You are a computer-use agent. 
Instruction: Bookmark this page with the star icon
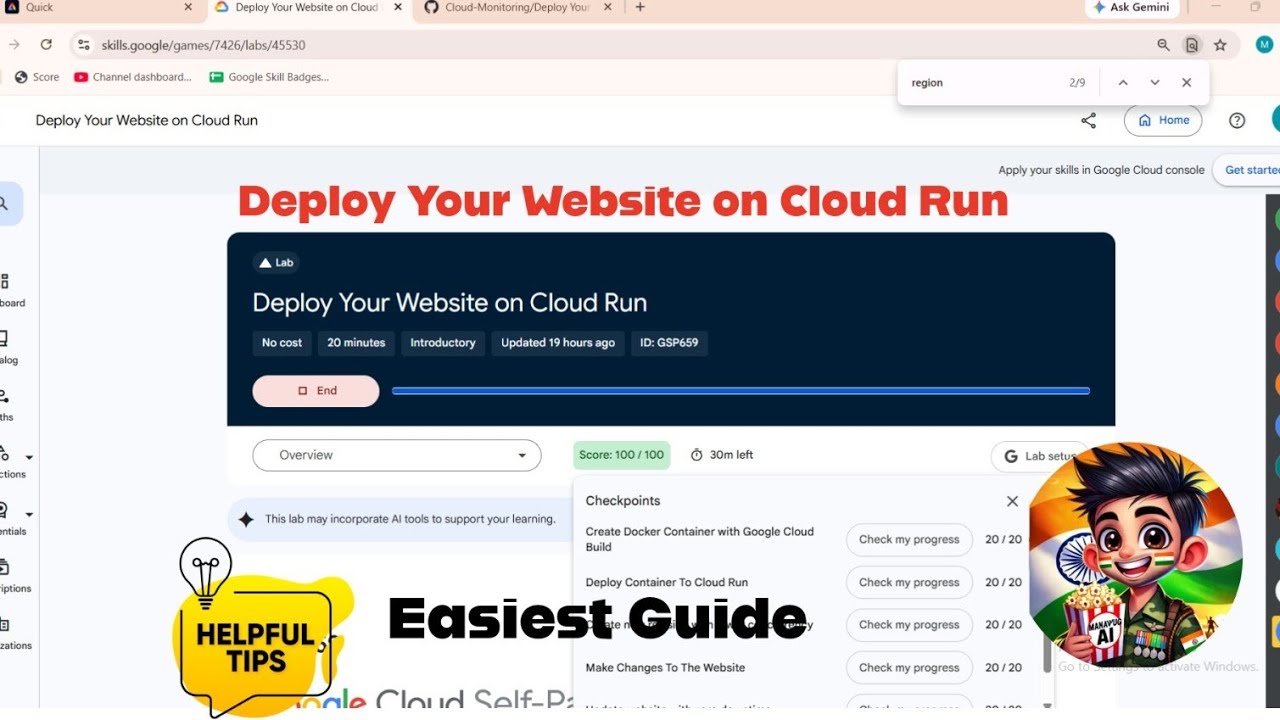[1220, 45]
